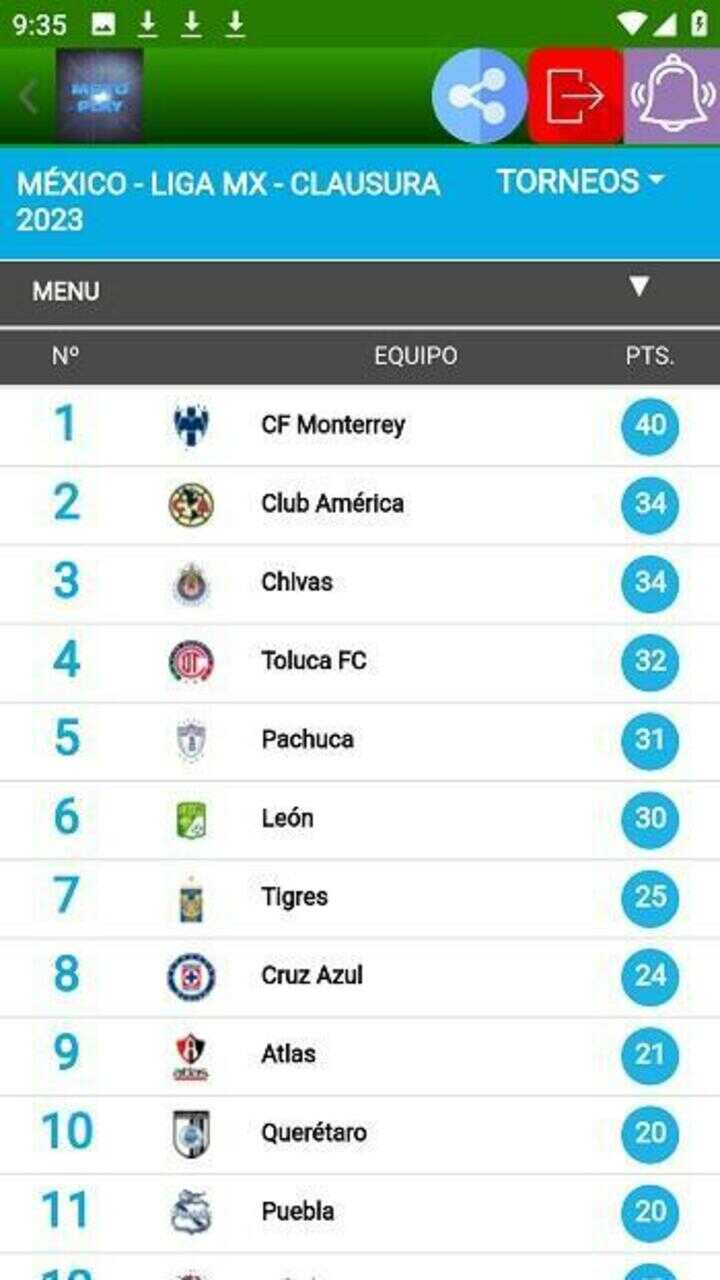Select the EQUIPO column header
This screenshot has width=720, height=1280.
pos(416,356)
